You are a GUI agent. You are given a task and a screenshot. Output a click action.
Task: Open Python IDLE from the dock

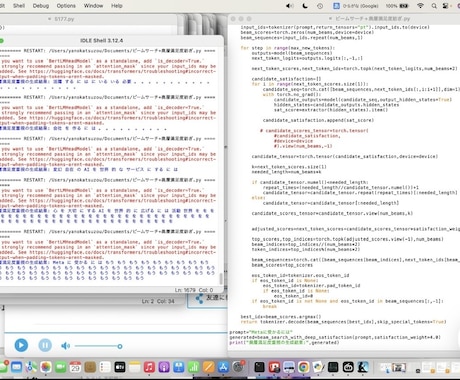click(x=318, y=367)
